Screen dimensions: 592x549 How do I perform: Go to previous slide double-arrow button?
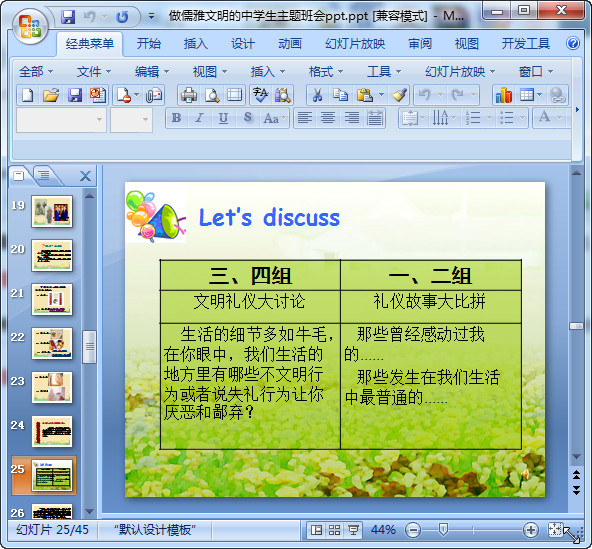576,474
